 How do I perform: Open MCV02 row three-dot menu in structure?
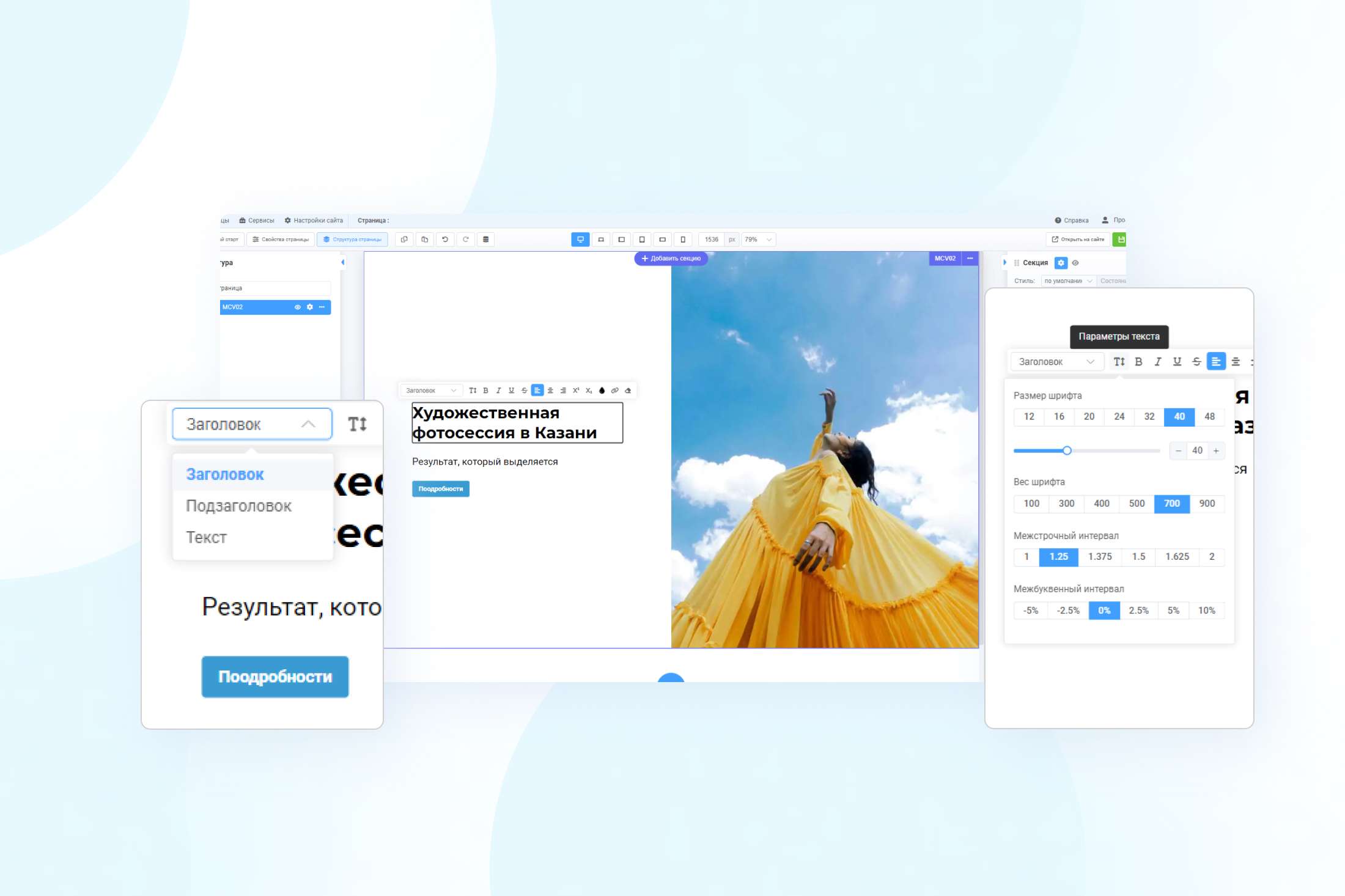(x=322, y=307)
